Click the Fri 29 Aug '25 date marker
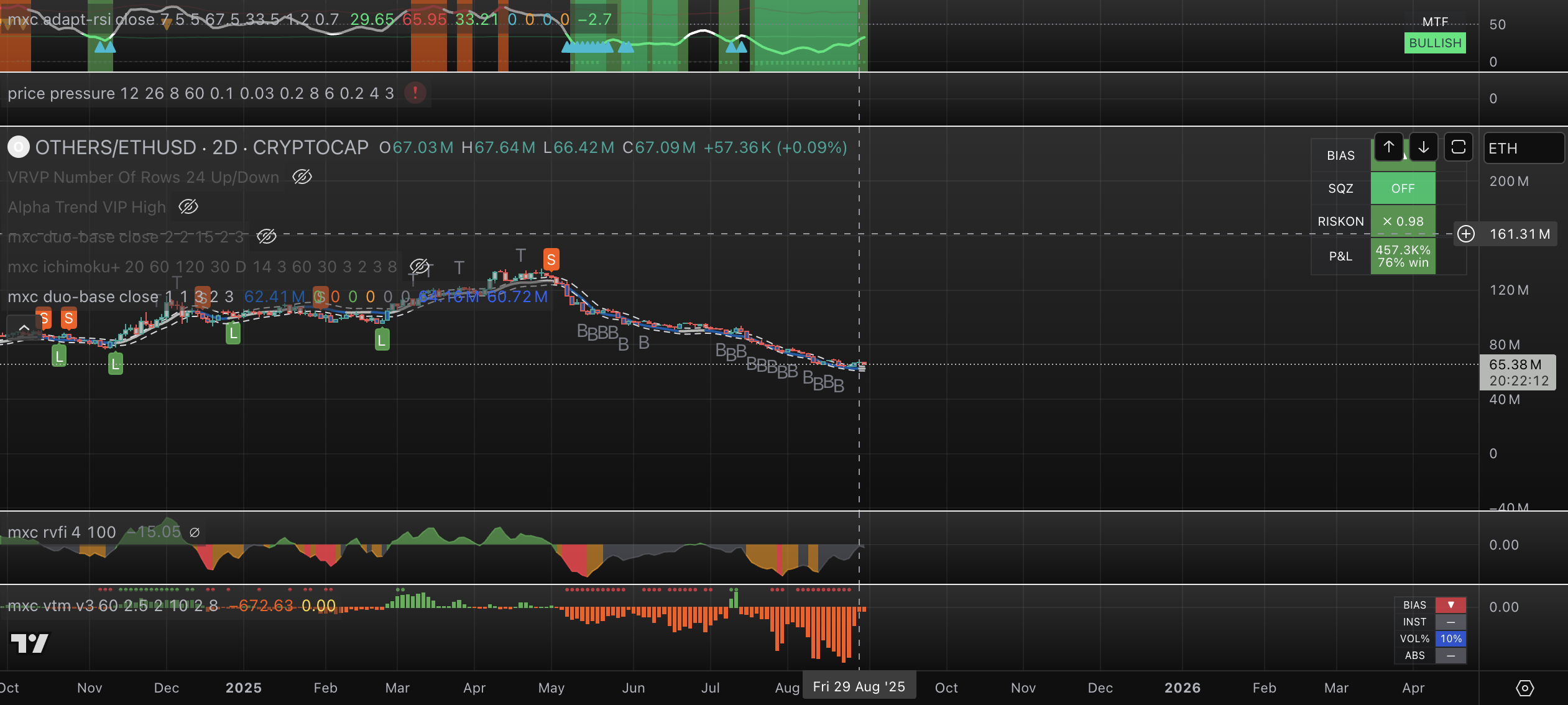The image size is (1568, 705). click(x=859, y=686)
